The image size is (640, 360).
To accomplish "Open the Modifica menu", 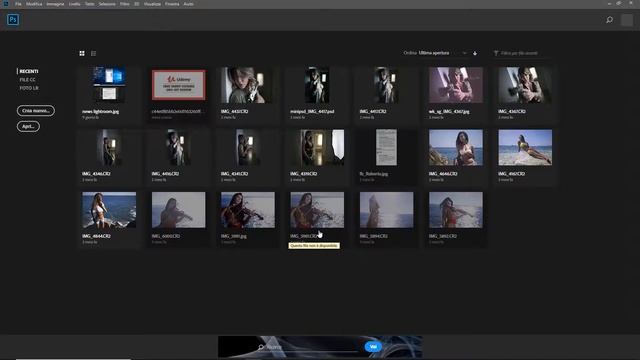I will click(34, 4).
